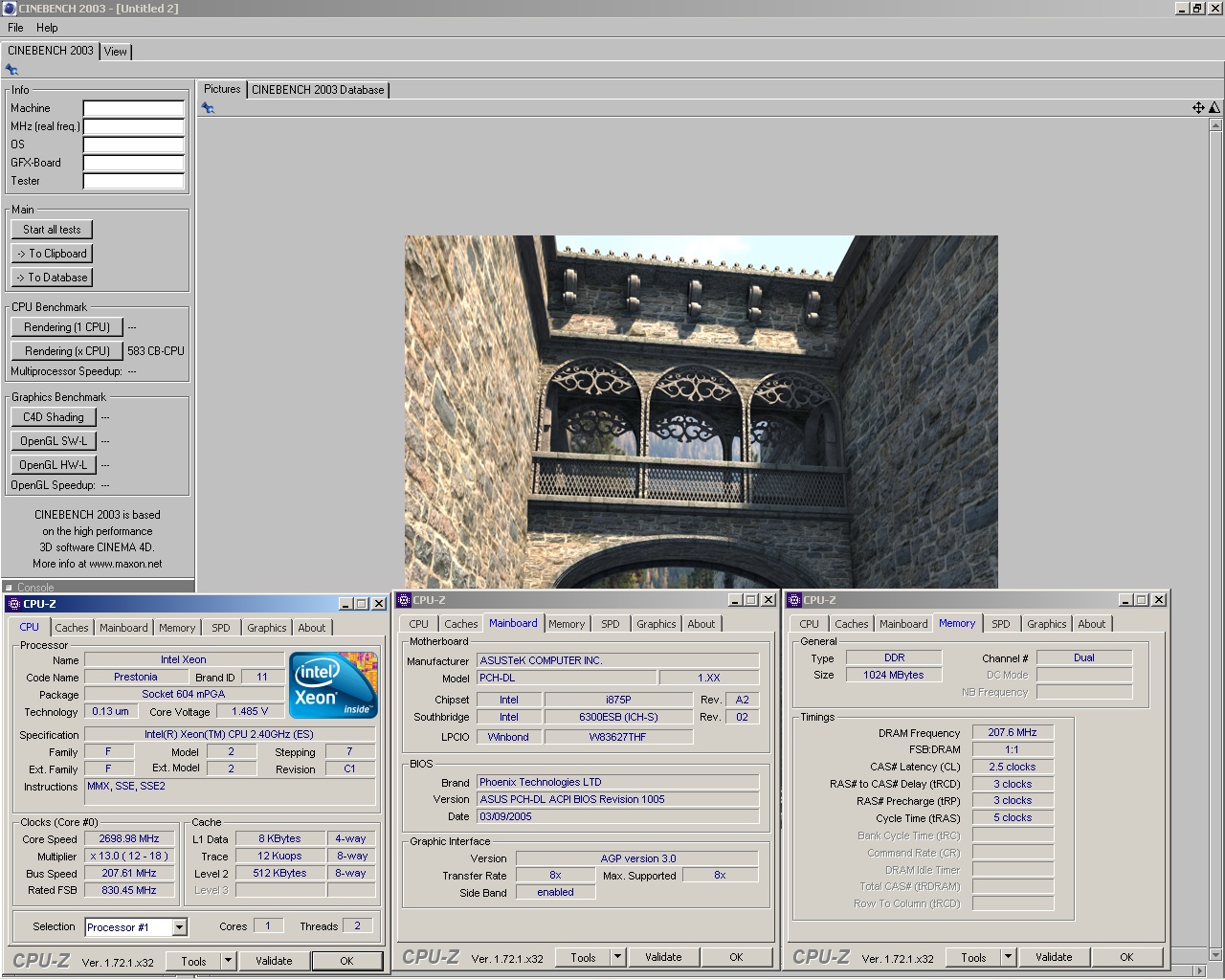Image resolution: width=1225 pixels, height=980 pixels.
Task: Expand Tools dropdown arrow in right CPU-Z window
Action: [x=1008, y=957]
